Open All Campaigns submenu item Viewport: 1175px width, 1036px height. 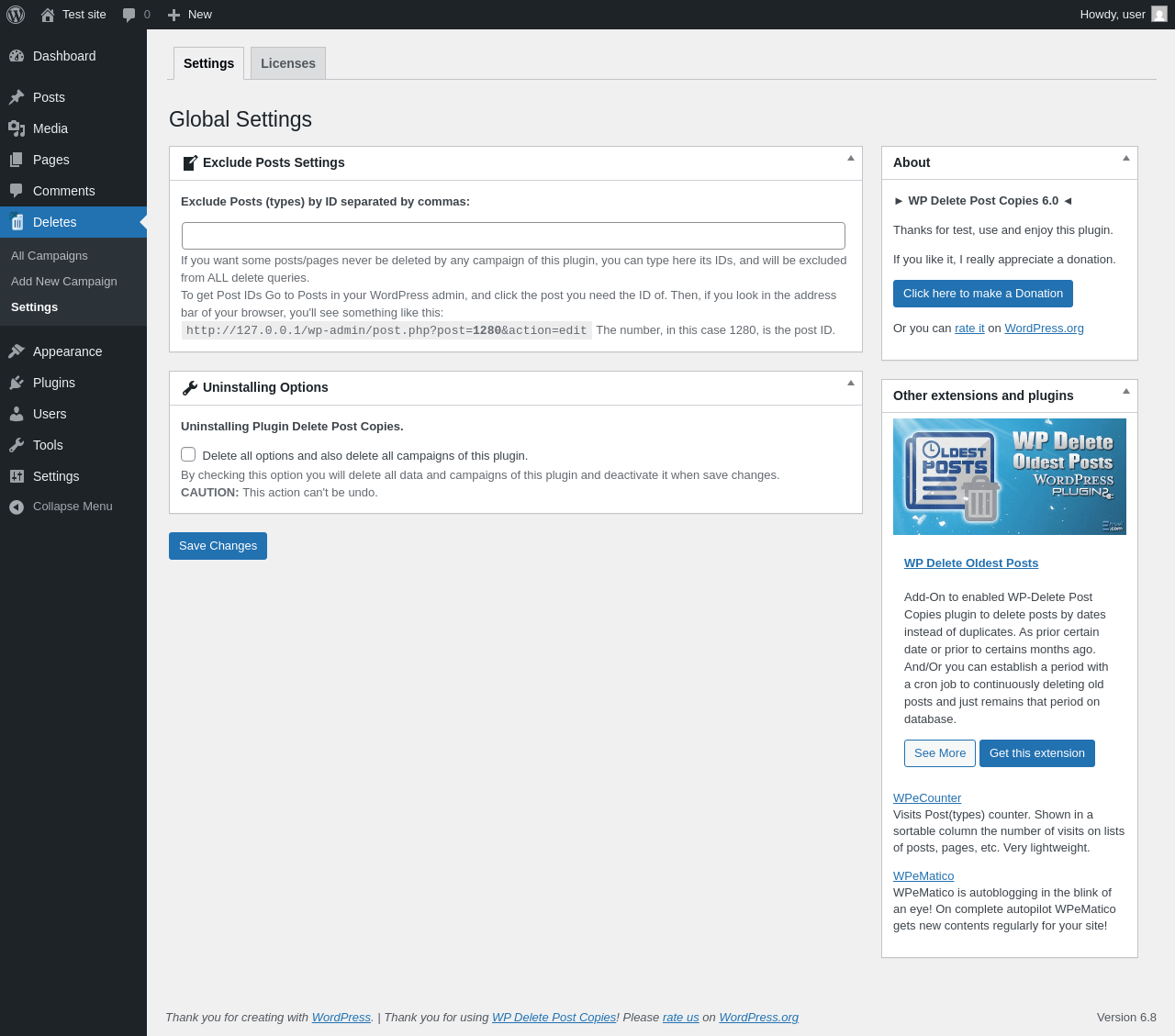click(x=50, y=256)
